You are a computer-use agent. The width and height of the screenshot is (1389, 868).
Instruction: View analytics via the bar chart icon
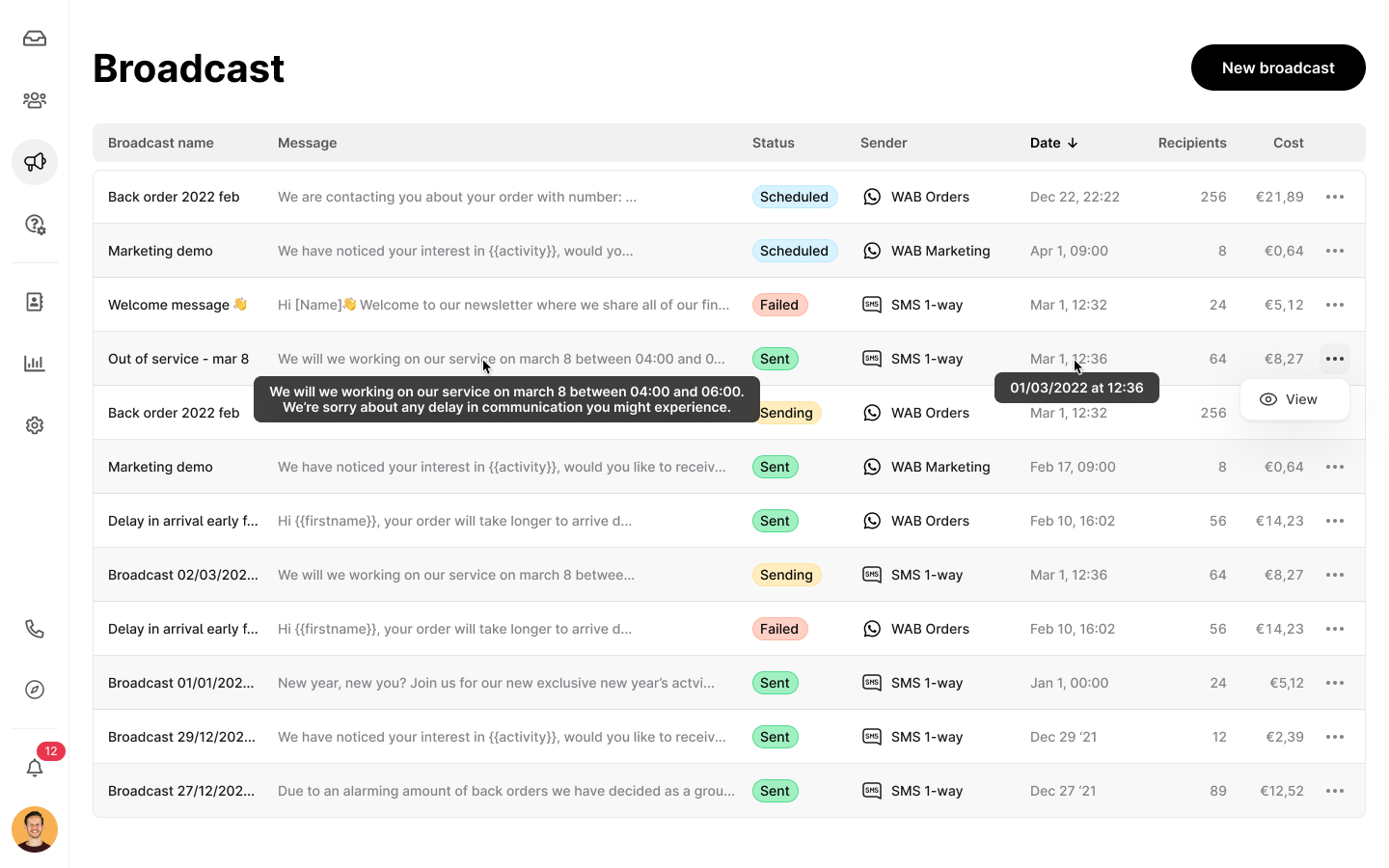[x=35, y=364]
